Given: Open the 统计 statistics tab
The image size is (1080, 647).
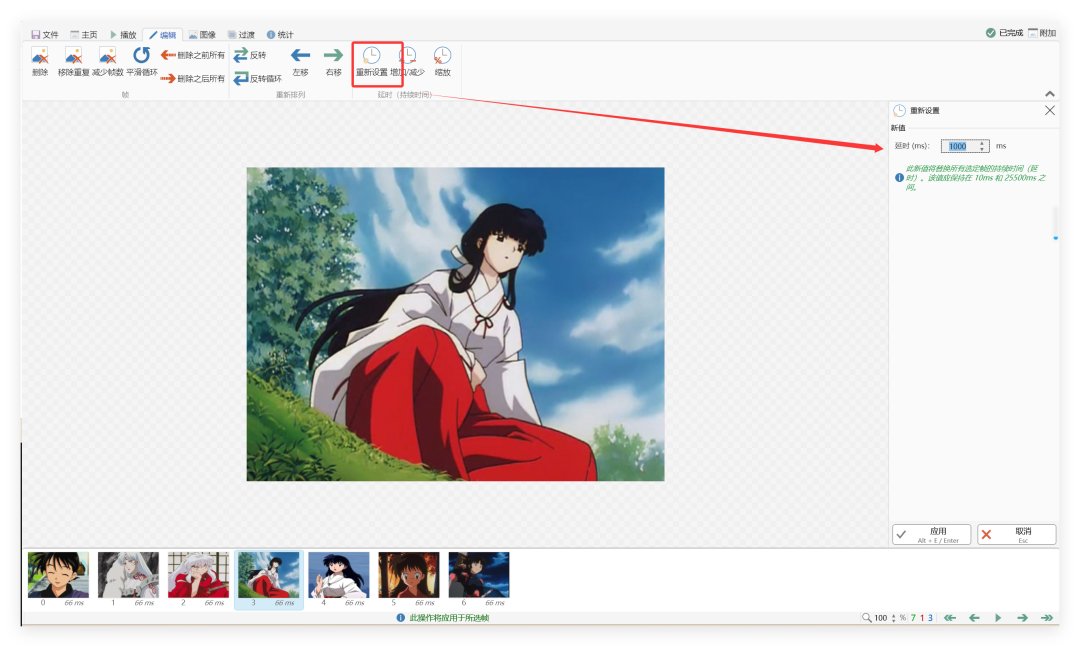Looking at the screenshot, I should [x=280, y=34].
